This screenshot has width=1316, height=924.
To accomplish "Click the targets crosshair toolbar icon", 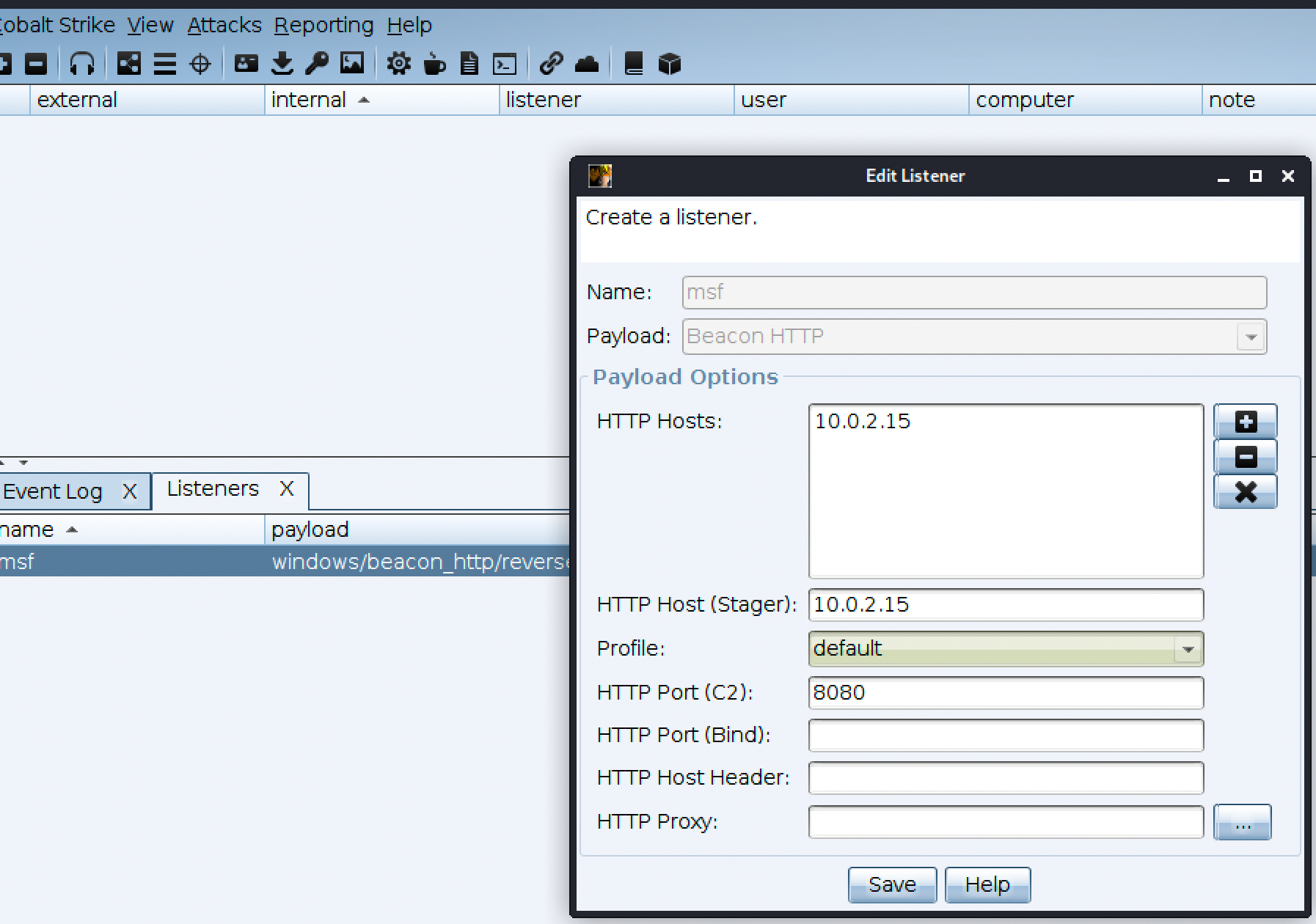I will tap(200, 64).
